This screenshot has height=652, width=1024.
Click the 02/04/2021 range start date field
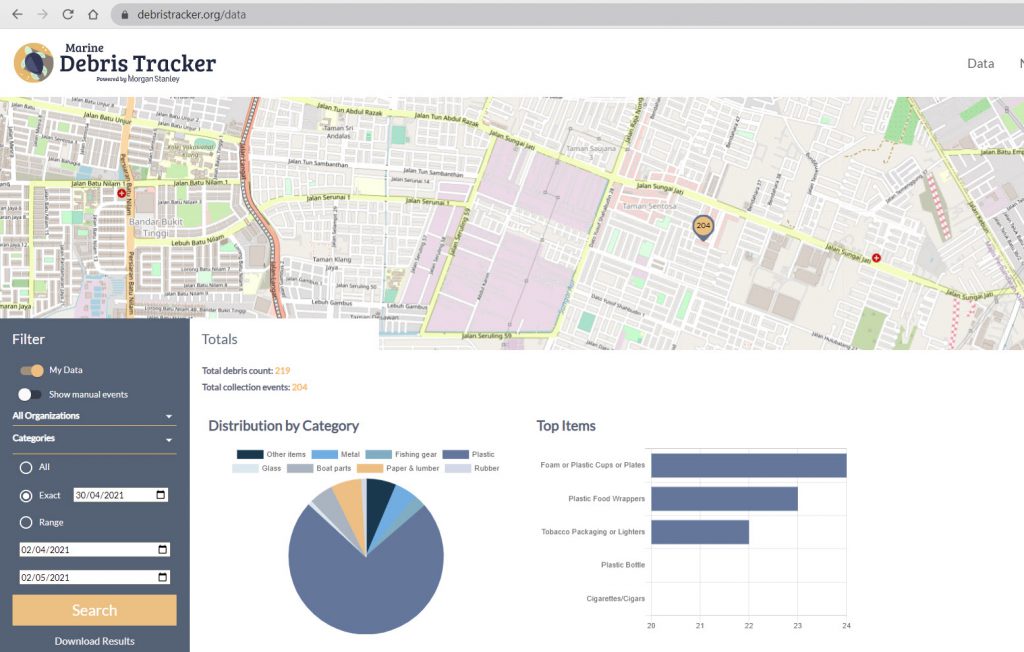click(85, 550)
